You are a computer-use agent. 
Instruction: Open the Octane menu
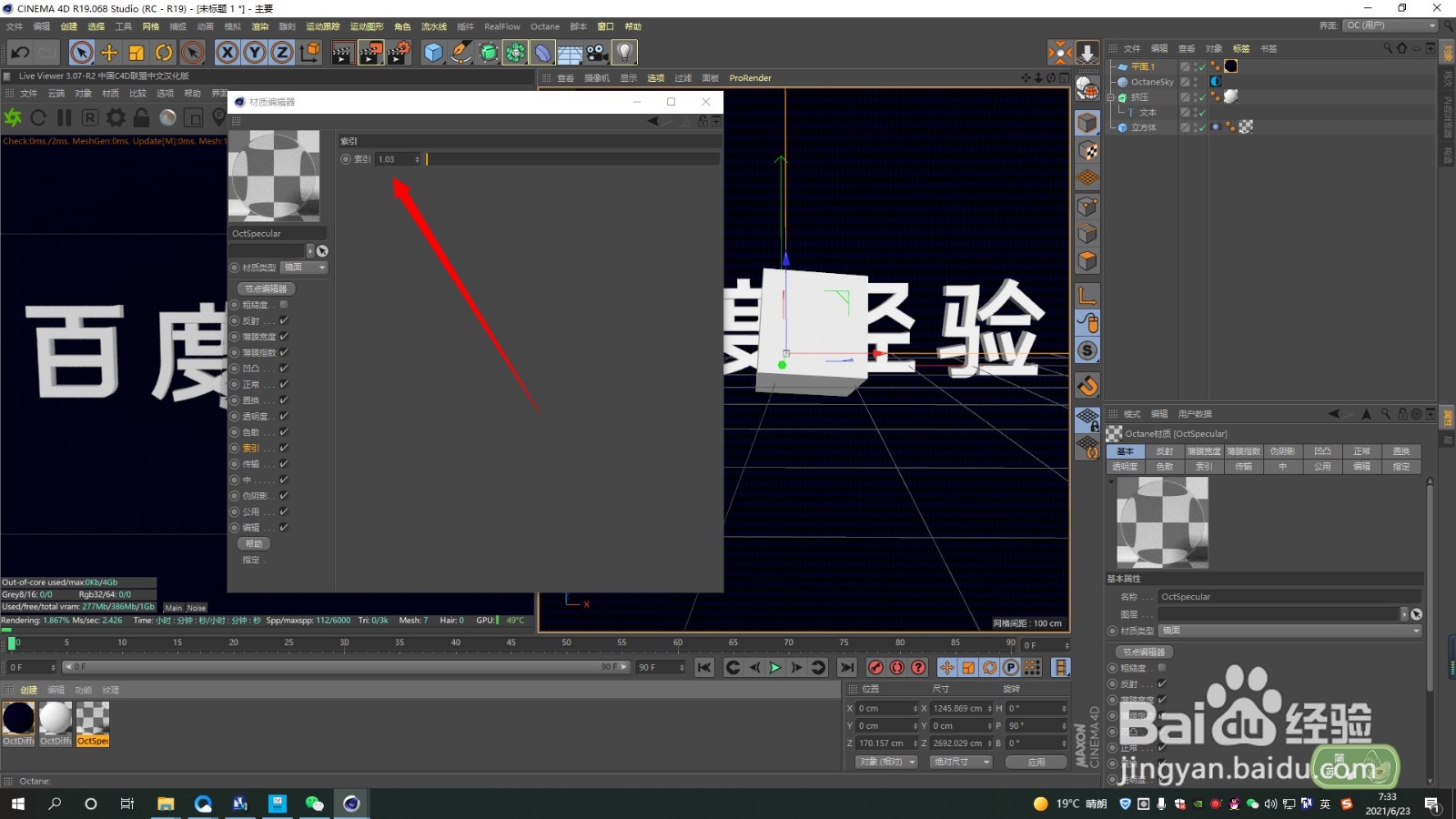click(x=545, y=26)
